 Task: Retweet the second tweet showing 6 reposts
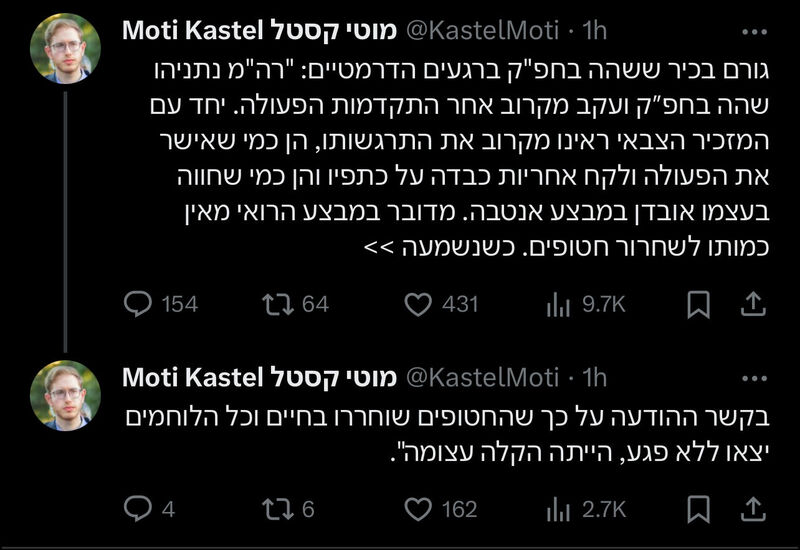coord(278,509)
